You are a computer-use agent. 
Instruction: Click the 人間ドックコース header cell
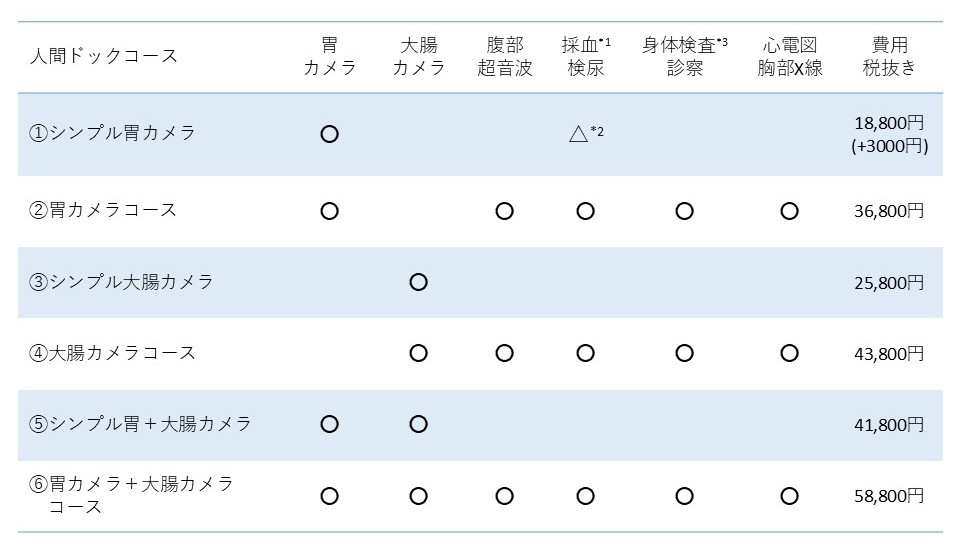pyautogui.click(x=104, y=56)
